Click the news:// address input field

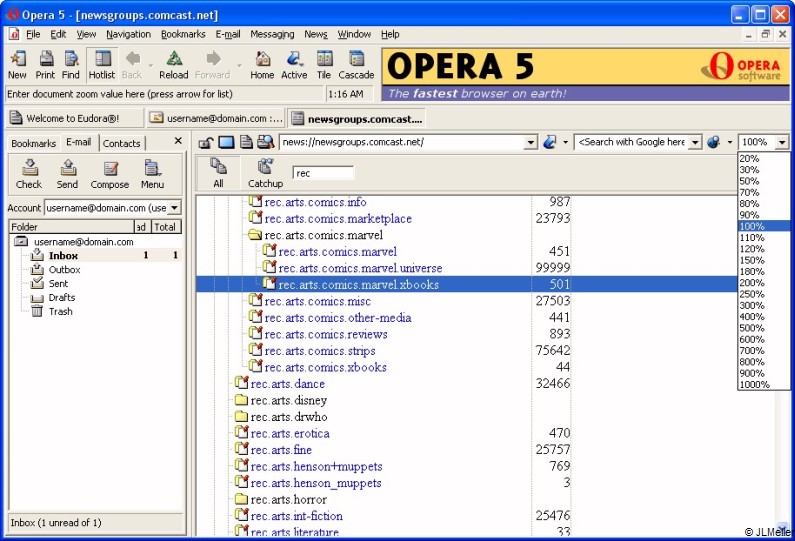click(x=402, y=142)
